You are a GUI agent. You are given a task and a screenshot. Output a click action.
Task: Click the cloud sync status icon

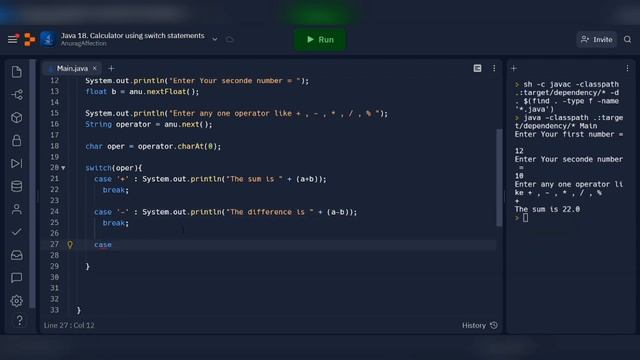[230, 40]
